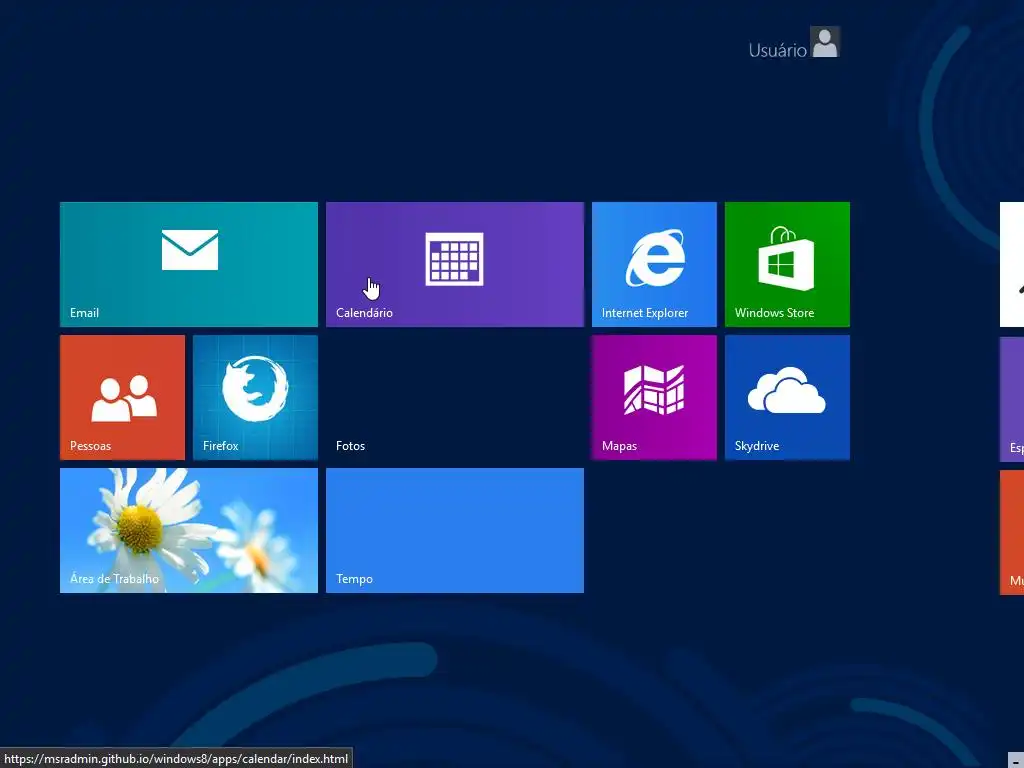Launch the Firefox tile

click(255, 397)
